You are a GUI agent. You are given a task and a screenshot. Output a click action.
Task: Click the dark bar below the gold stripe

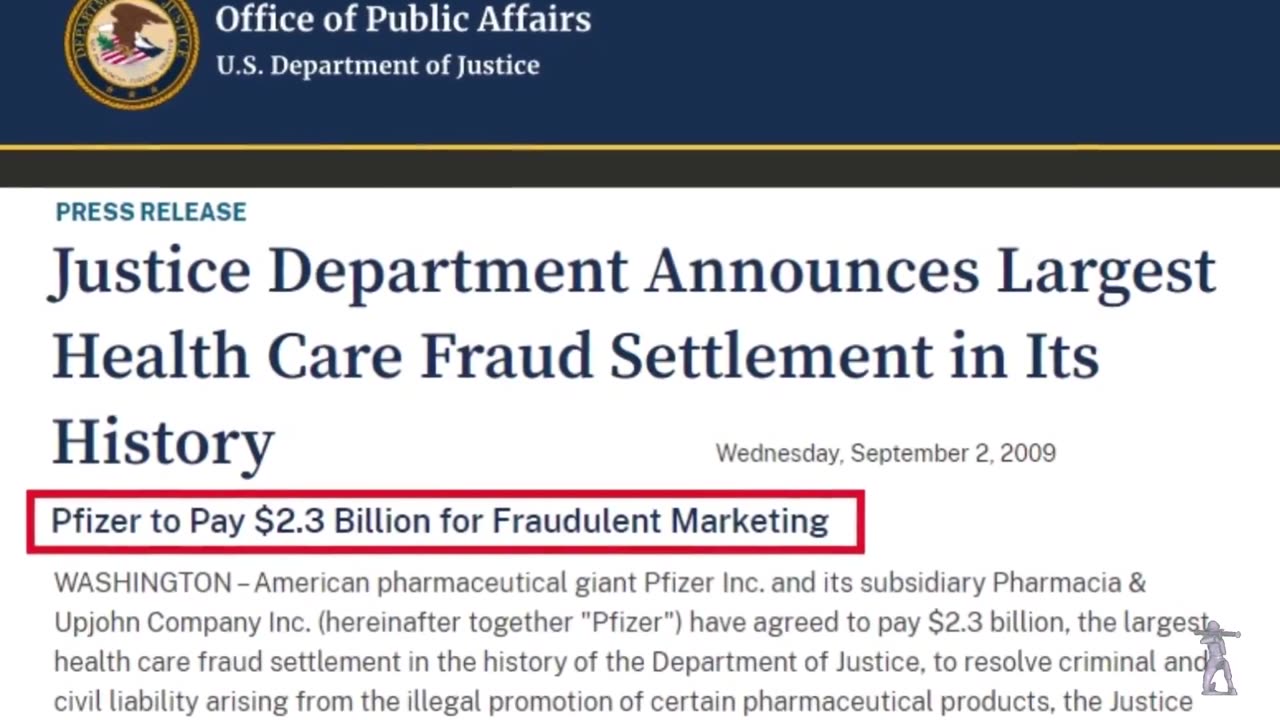click(640, 169)
